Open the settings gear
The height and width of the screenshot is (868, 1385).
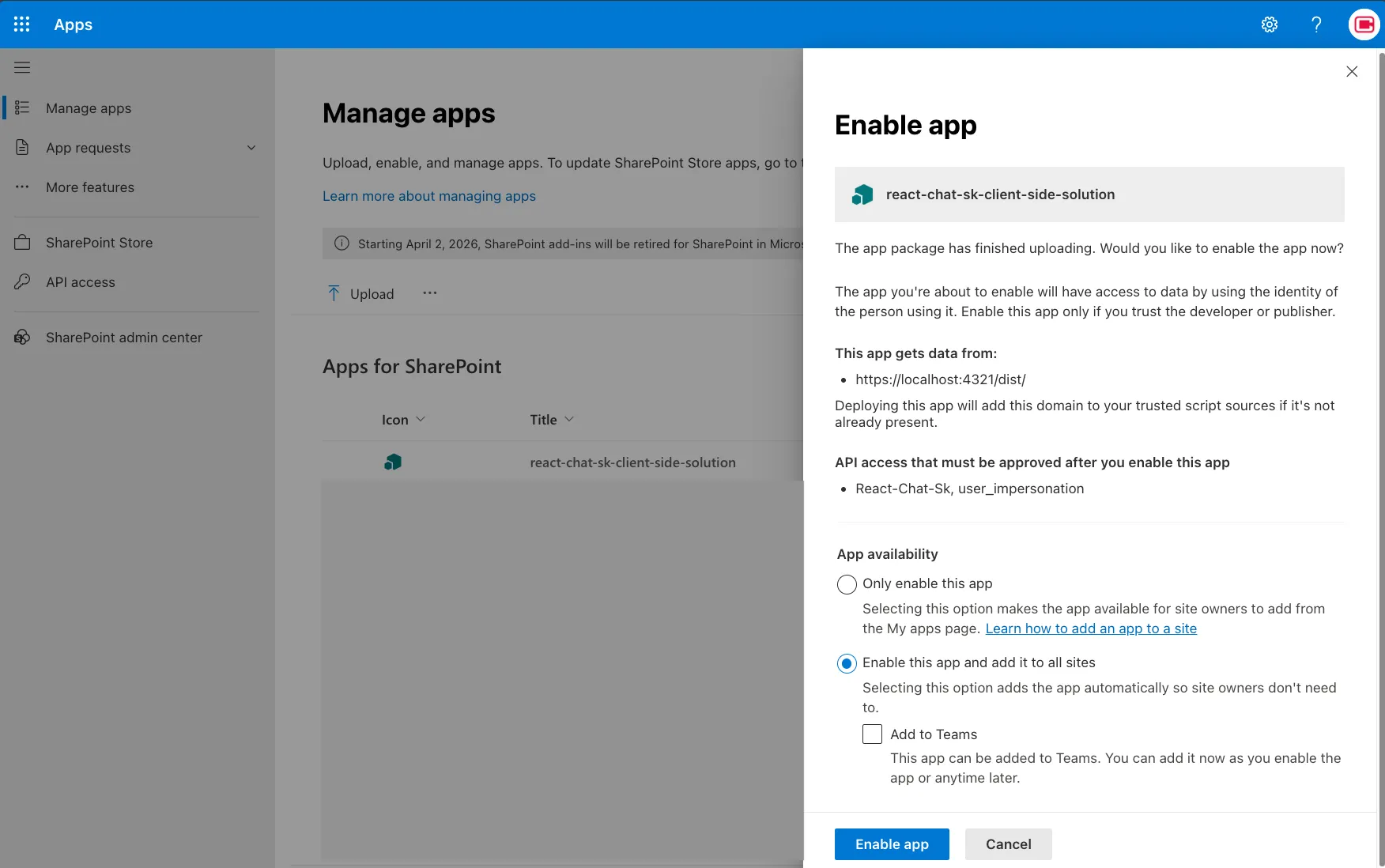1270,25
